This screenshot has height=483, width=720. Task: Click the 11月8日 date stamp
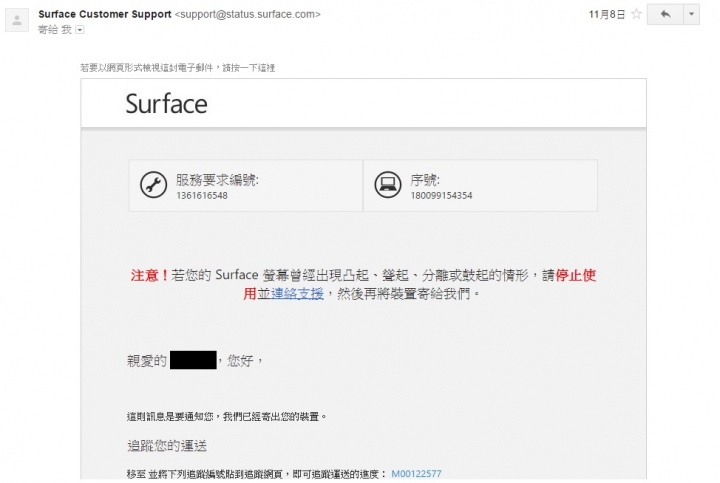[607, 15]
